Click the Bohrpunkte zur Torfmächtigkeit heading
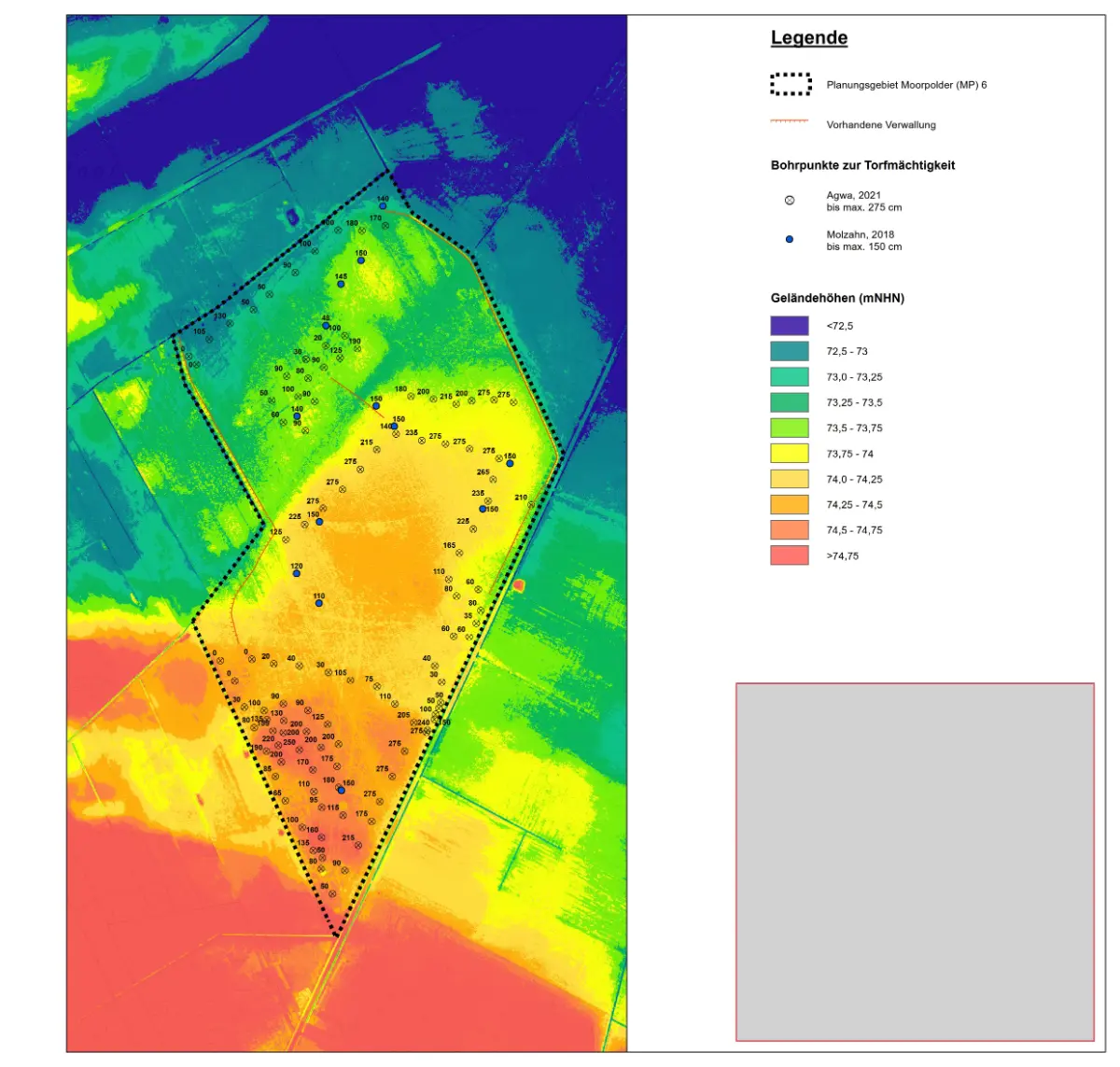Image resolution: width=1120 pixels, height=1067 pixels. [862, 165]
